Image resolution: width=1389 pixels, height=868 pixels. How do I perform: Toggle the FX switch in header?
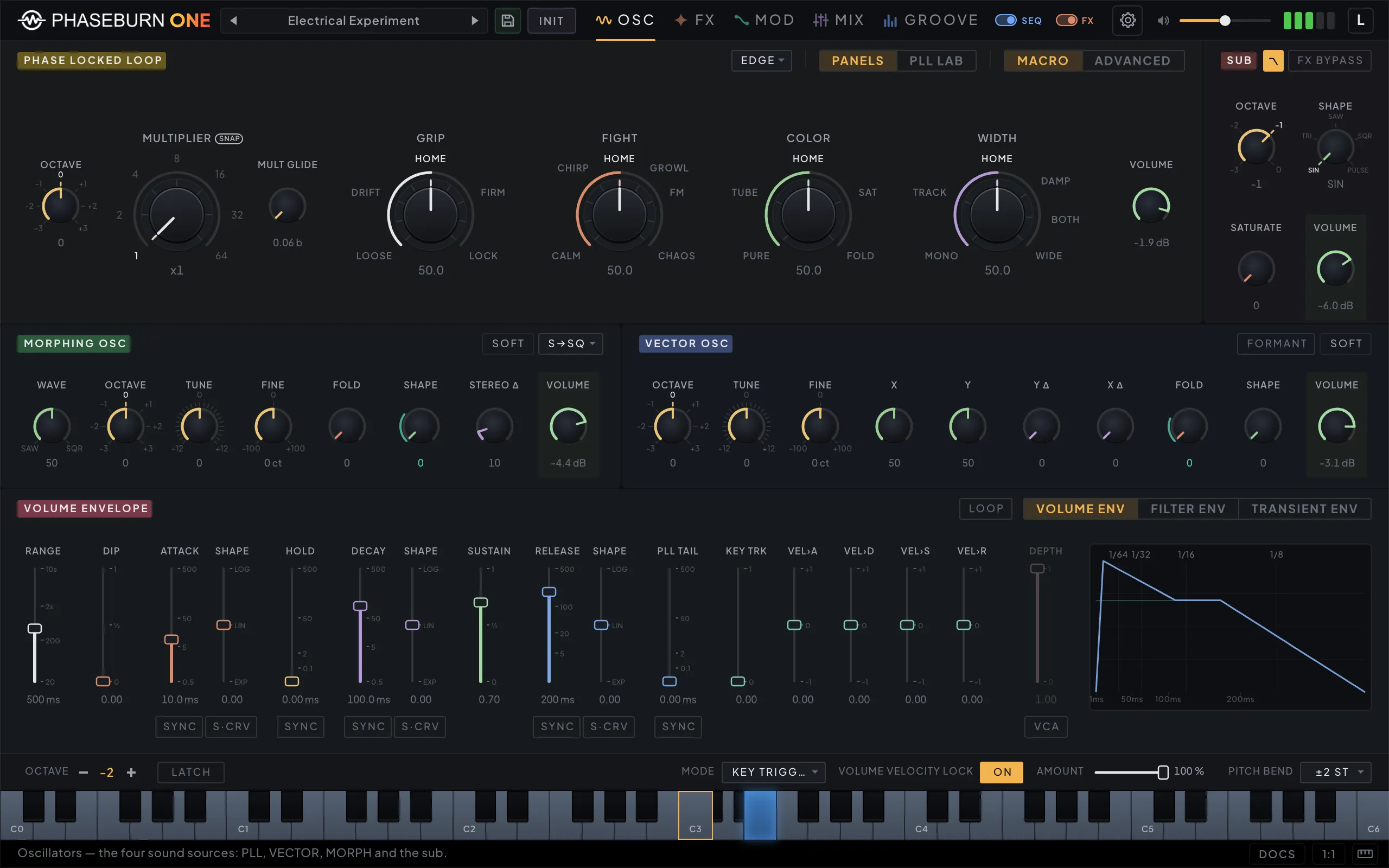point(1066,21)
